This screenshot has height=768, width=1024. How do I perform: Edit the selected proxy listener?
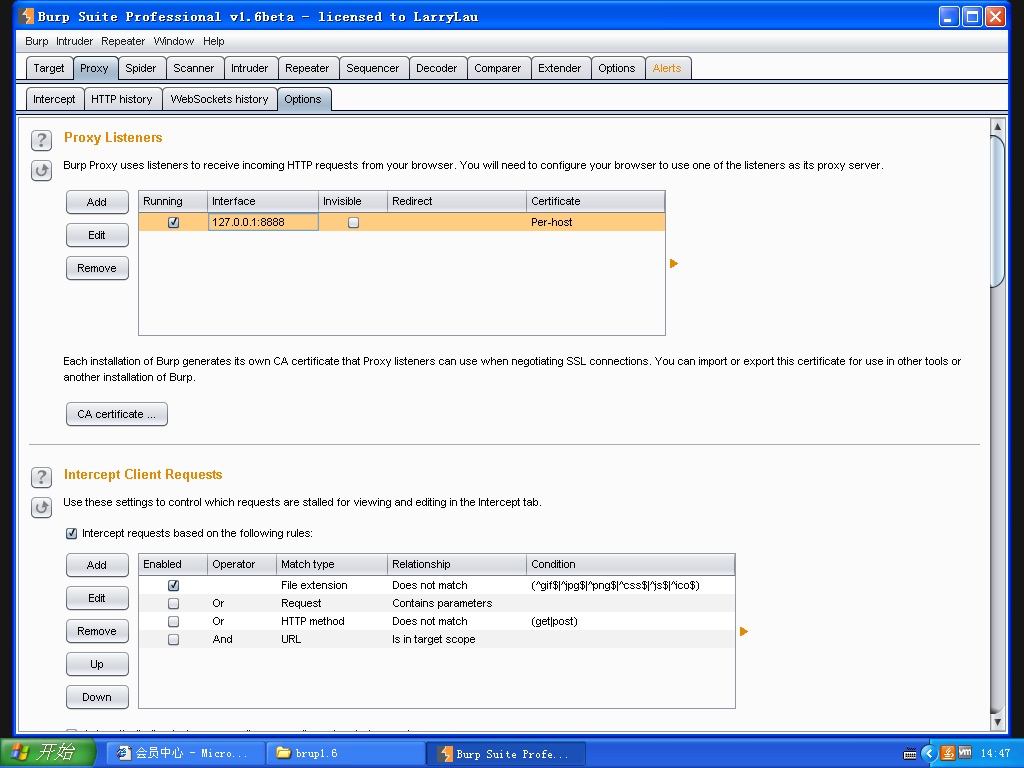[x=97, y=235]
